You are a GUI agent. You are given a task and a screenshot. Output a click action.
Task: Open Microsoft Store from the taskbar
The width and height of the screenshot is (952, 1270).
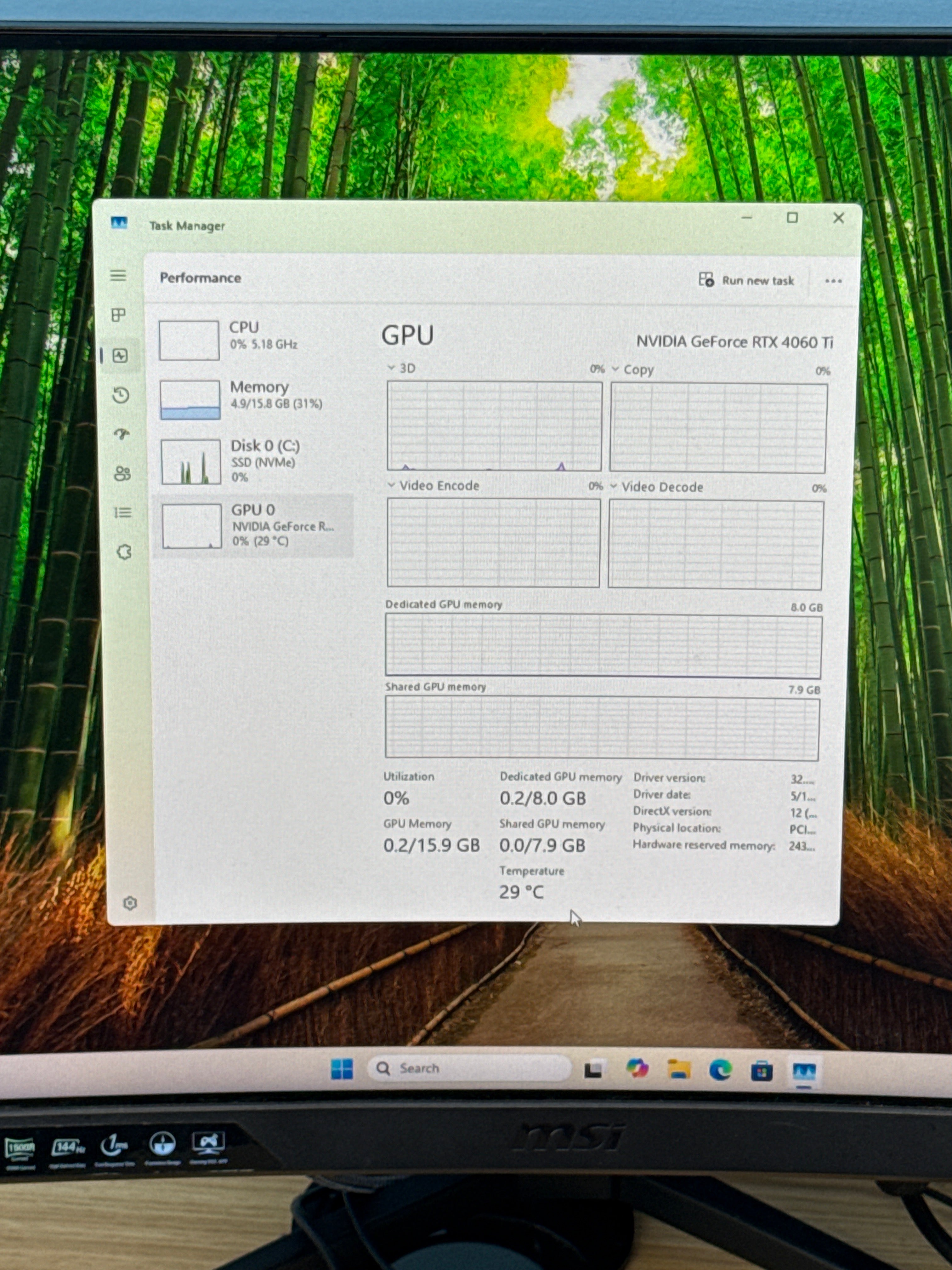[x=762, y=1071]
